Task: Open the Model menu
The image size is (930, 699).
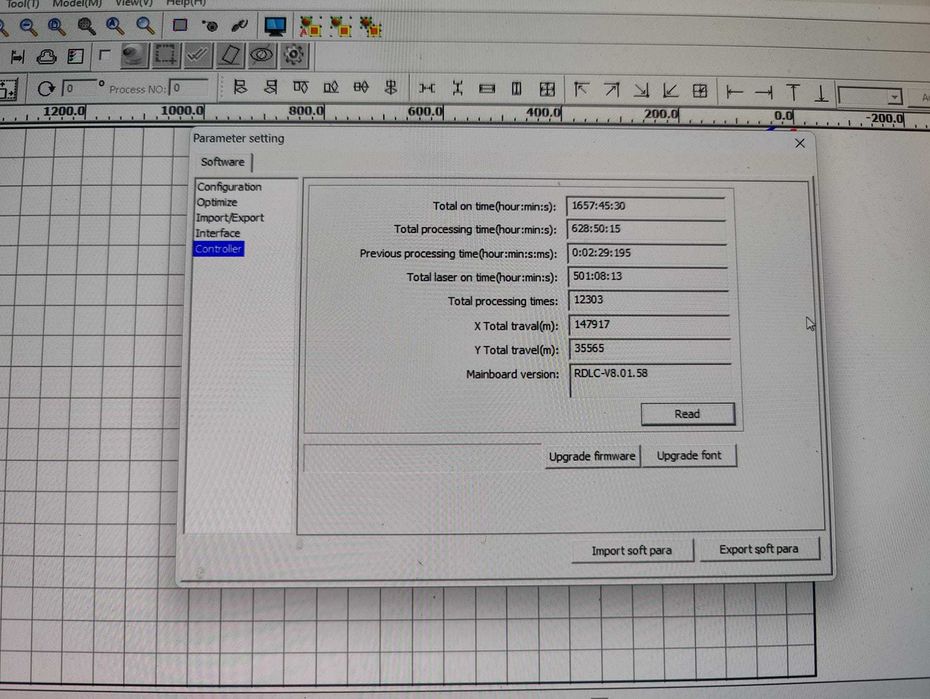Action: (77, 3)
